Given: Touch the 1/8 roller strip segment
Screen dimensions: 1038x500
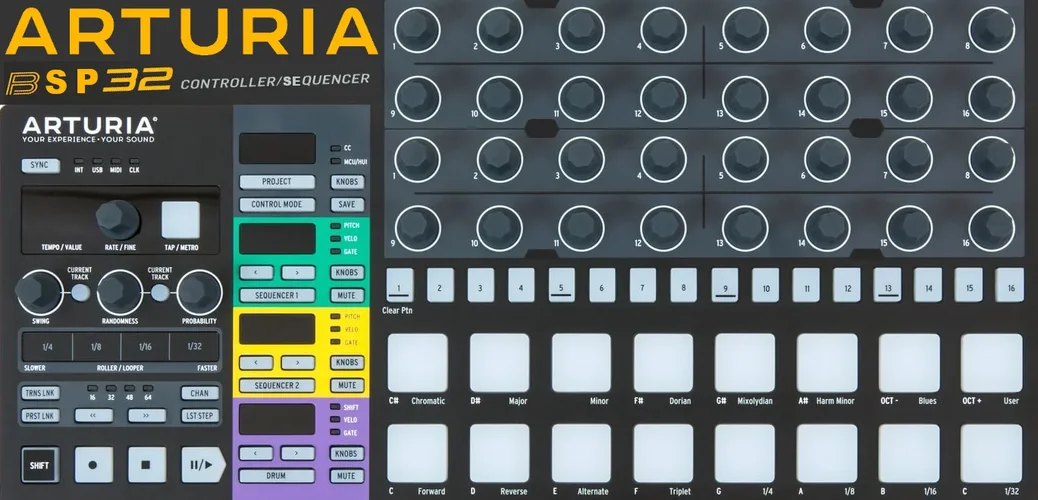Looking at the screenshot, I should pyautogui.click(x=97, y=346).
